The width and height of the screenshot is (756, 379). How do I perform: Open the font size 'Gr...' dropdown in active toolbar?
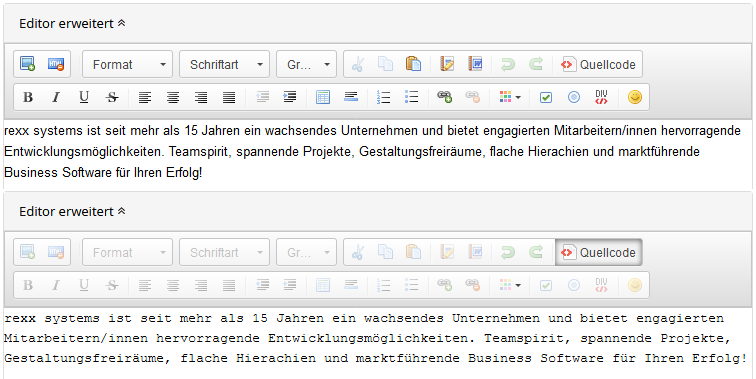point(306,64)
